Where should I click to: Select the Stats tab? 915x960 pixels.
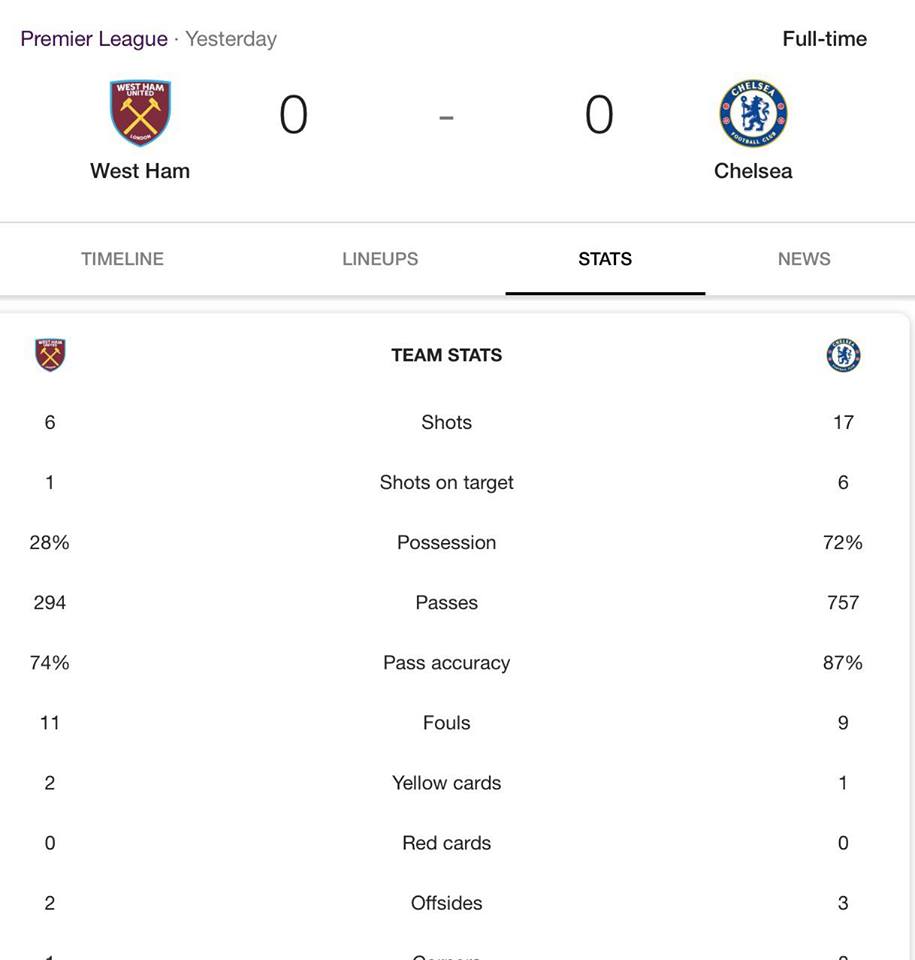tap(605, 259)
